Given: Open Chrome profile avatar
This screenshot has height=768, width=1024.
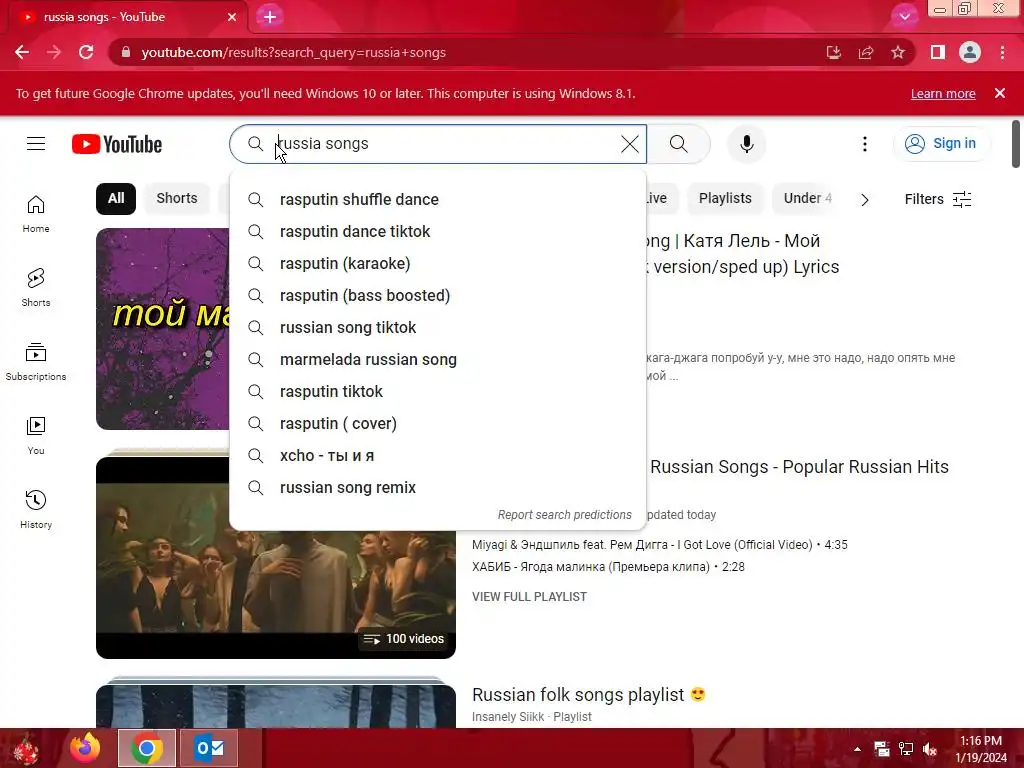Looking at the screenshot, I should point(970,52).
